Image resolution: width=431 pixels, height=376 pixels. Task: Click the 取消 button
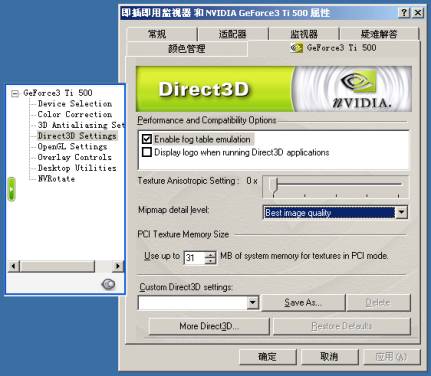pos(330,357)
